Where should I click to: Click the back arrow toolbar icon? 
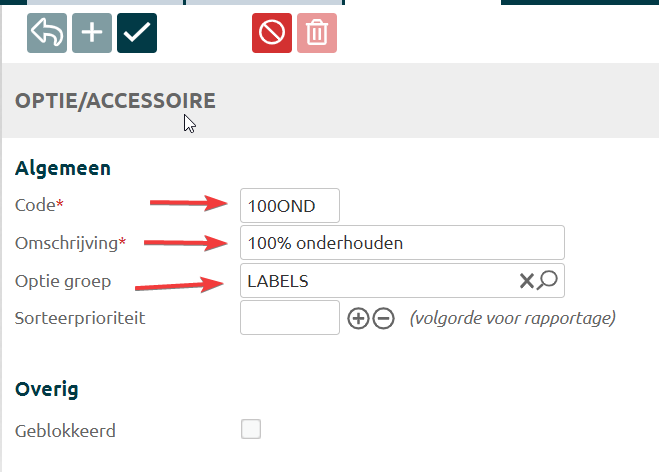47,33
